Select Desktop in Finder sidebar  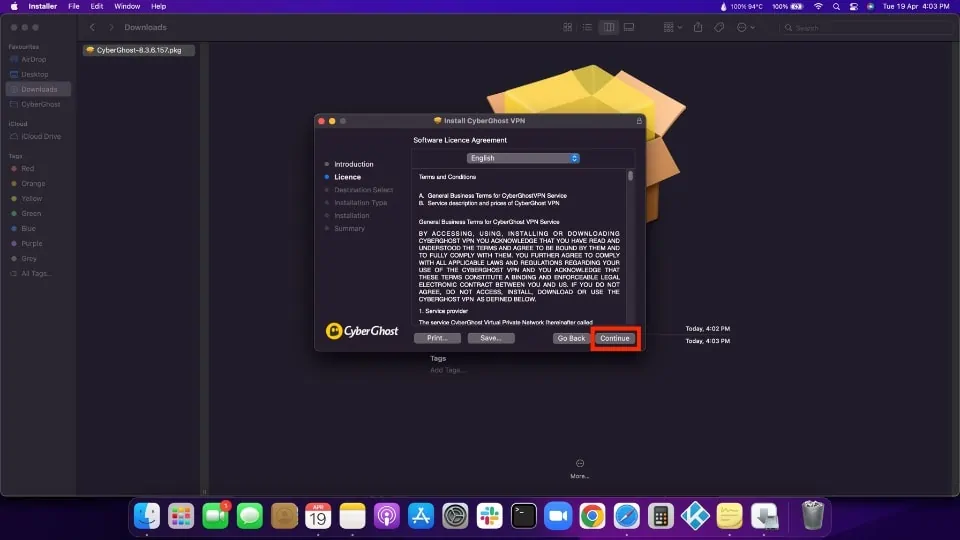34,74
